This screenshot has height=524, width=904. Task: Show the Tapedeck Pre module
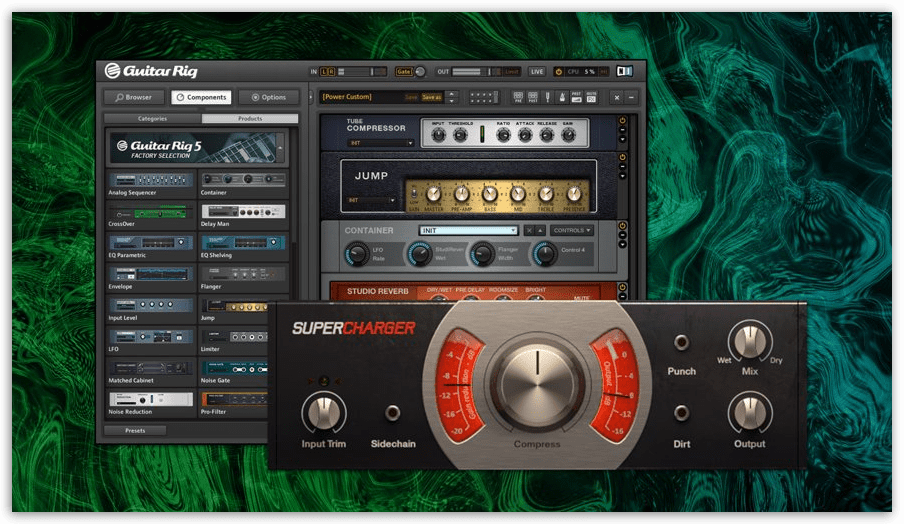point(518,97)
